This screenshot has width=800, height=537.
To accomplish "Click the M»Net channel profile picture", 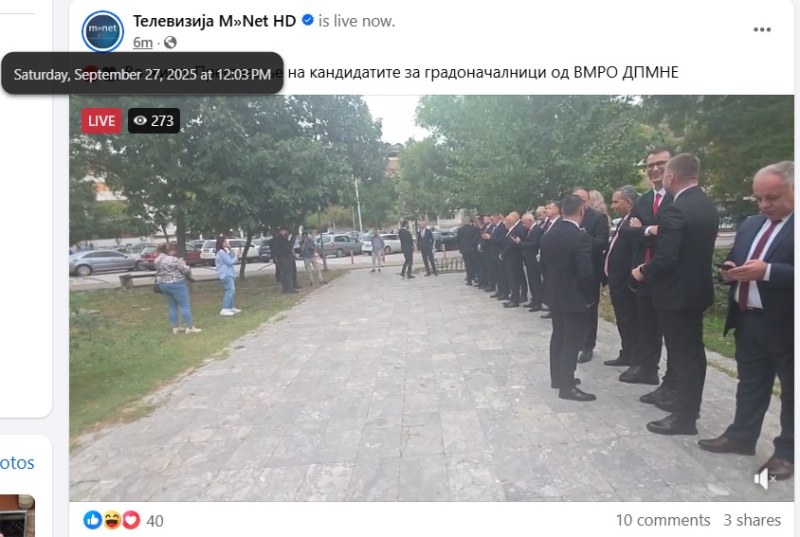I will 103,31.
